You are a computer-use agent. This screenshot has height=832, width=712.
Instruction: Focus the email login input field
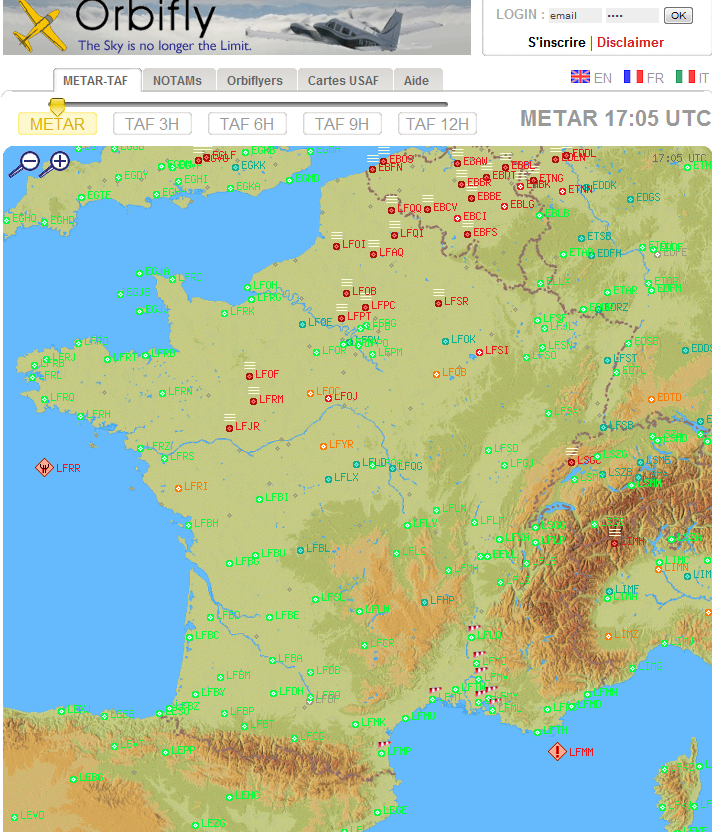575,15
